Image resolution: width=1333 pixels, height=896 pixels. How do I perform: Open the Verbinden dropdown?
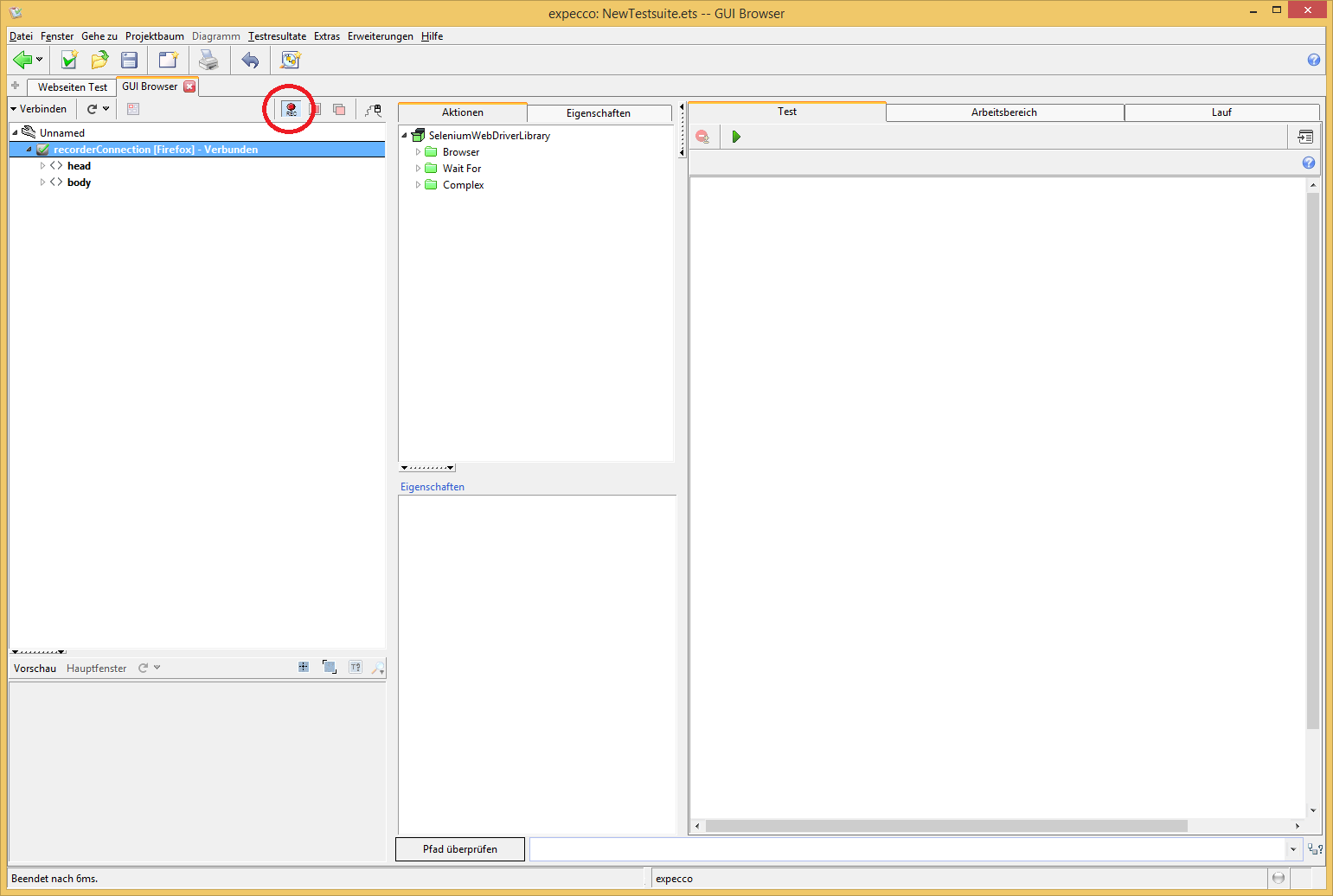[x=38, y=109]
